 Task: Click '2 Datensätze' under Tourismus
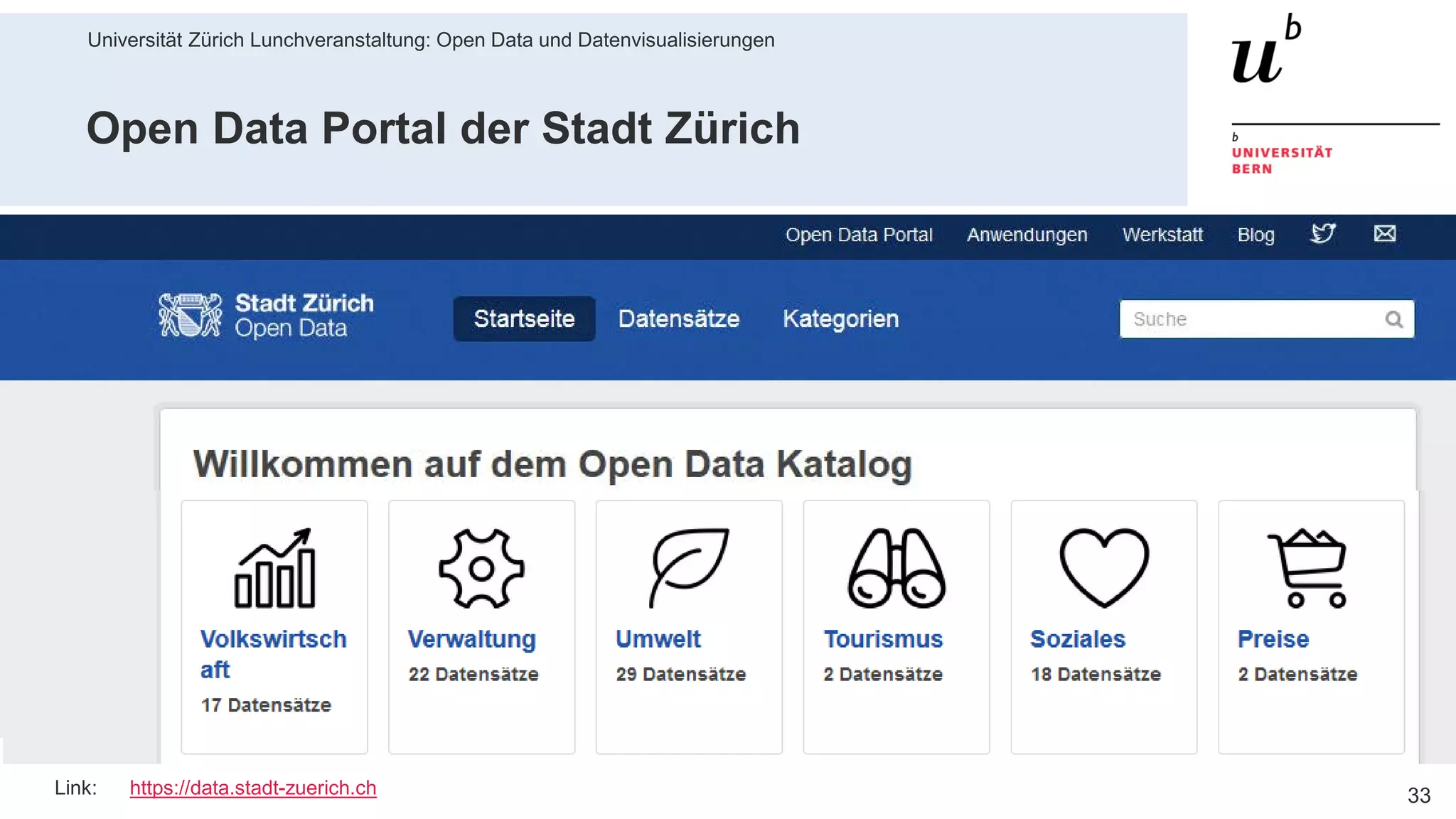click(883, 674)
